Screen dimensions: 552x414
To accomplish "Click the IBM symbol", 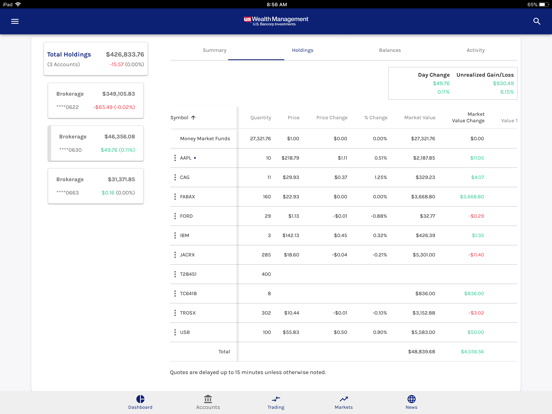I will pos(184,235).
